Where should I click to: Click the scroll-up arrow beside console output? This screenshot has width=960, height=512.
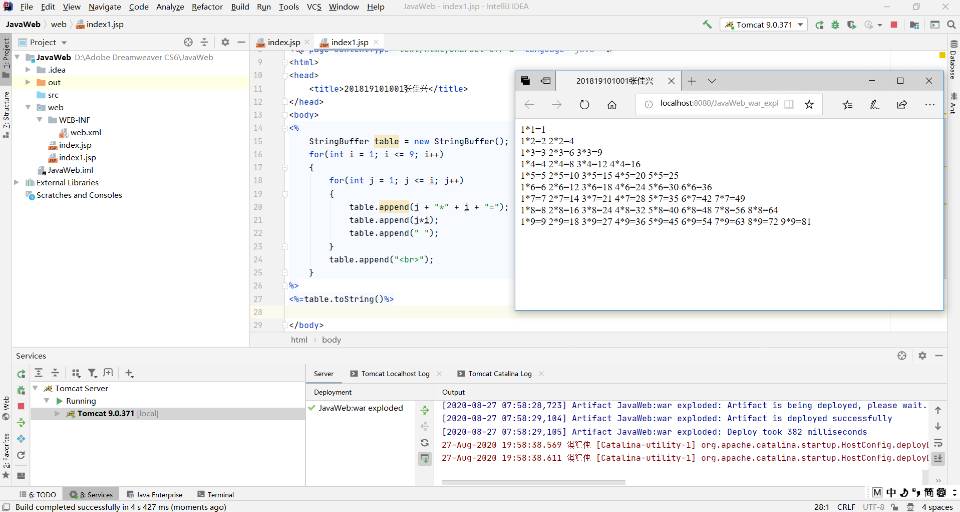(938, 410)
